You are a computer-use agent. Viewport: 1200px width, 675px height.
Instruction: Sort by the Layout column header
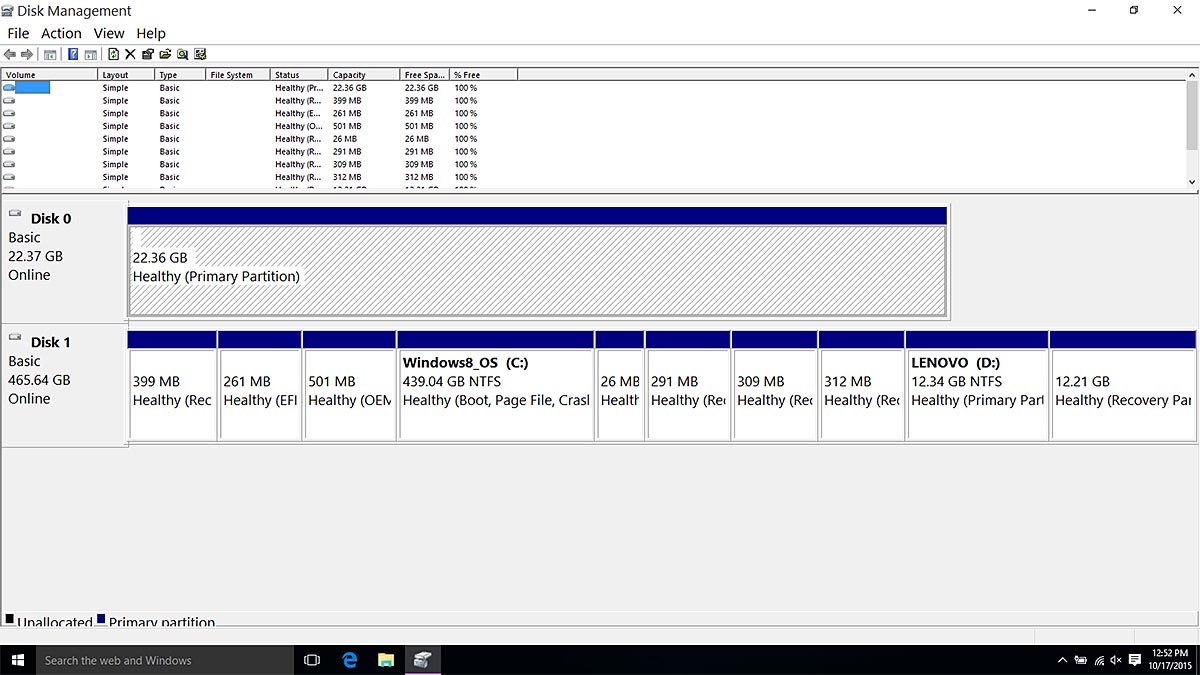tap(126, 75)
